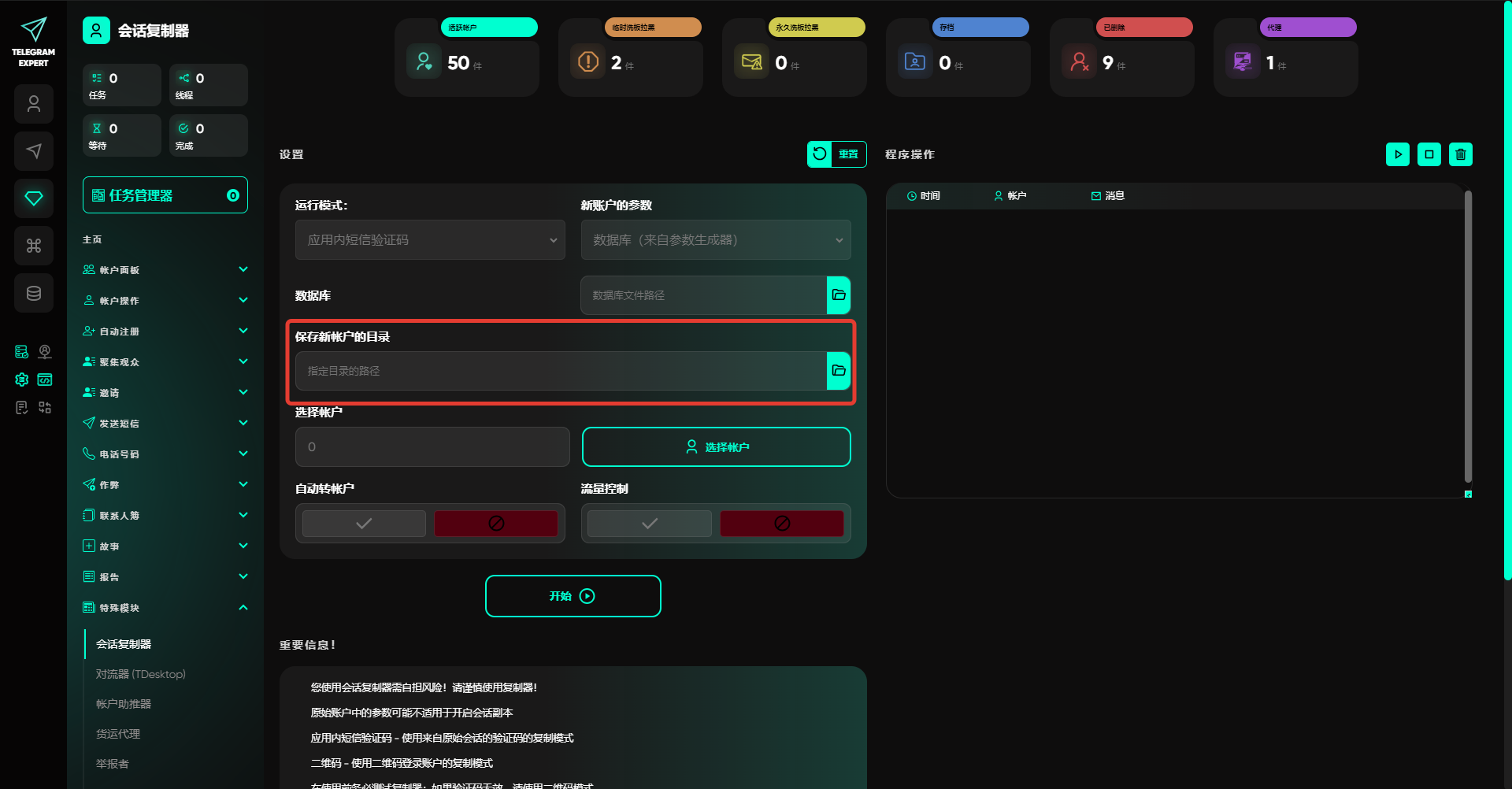
Task: Click the stop square icon in program operations
Action: pos(1429,154)
